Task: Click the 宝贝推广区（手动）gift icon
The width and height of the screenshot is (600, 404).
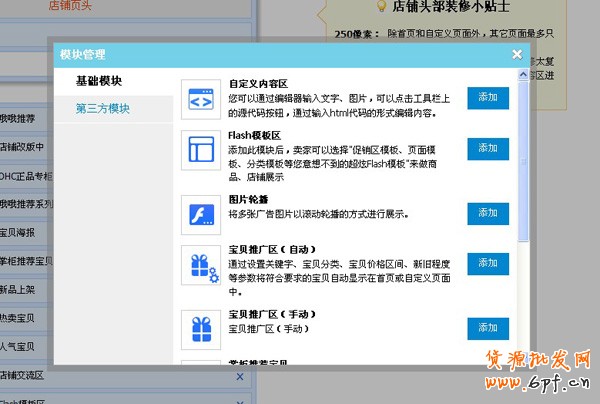Action: [201, 328]
